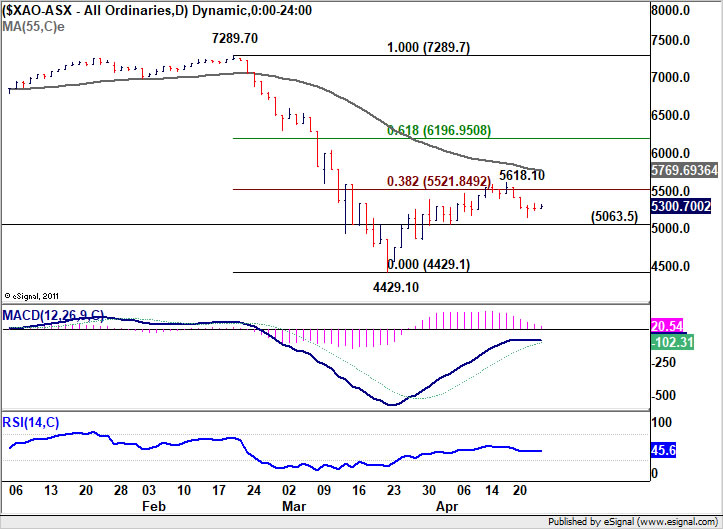
Task: Select the (5063.5) support level label
Action: click(x=615, y=216)
